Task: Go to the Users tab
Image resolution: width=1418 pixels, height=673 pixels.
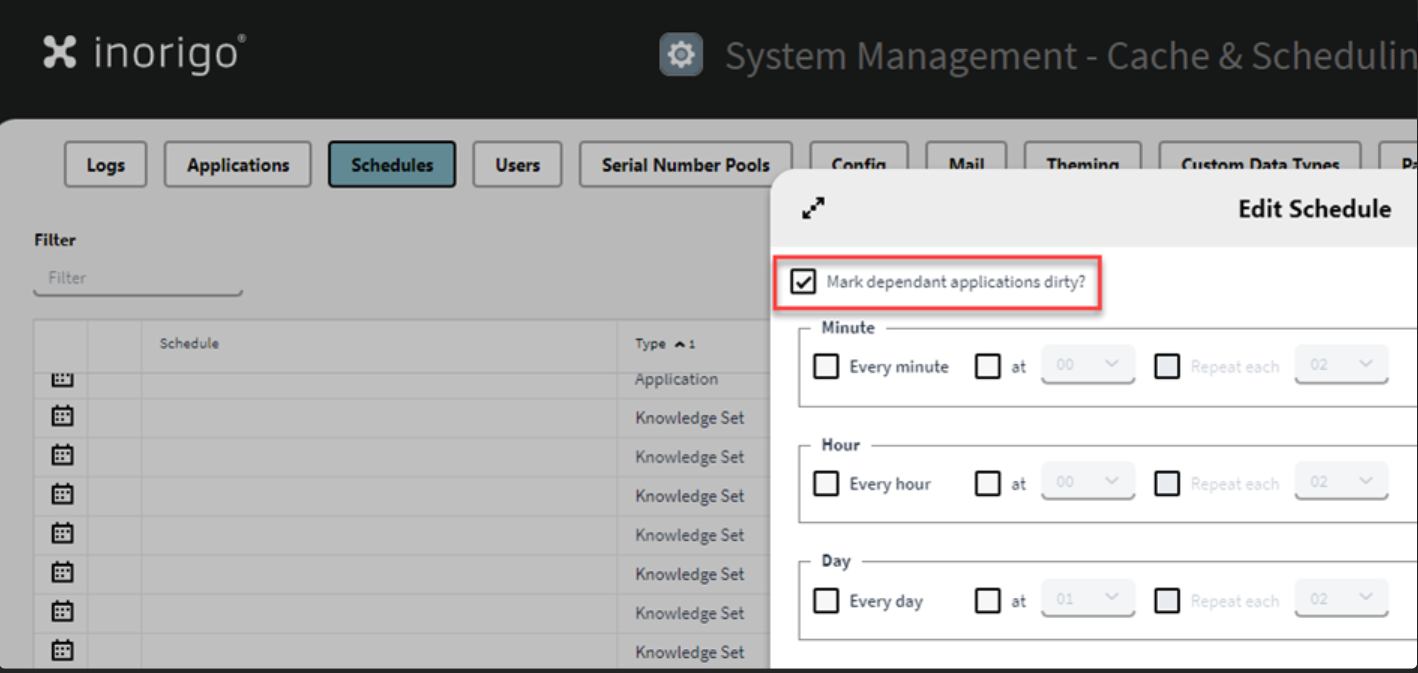Action: (517, 165)
